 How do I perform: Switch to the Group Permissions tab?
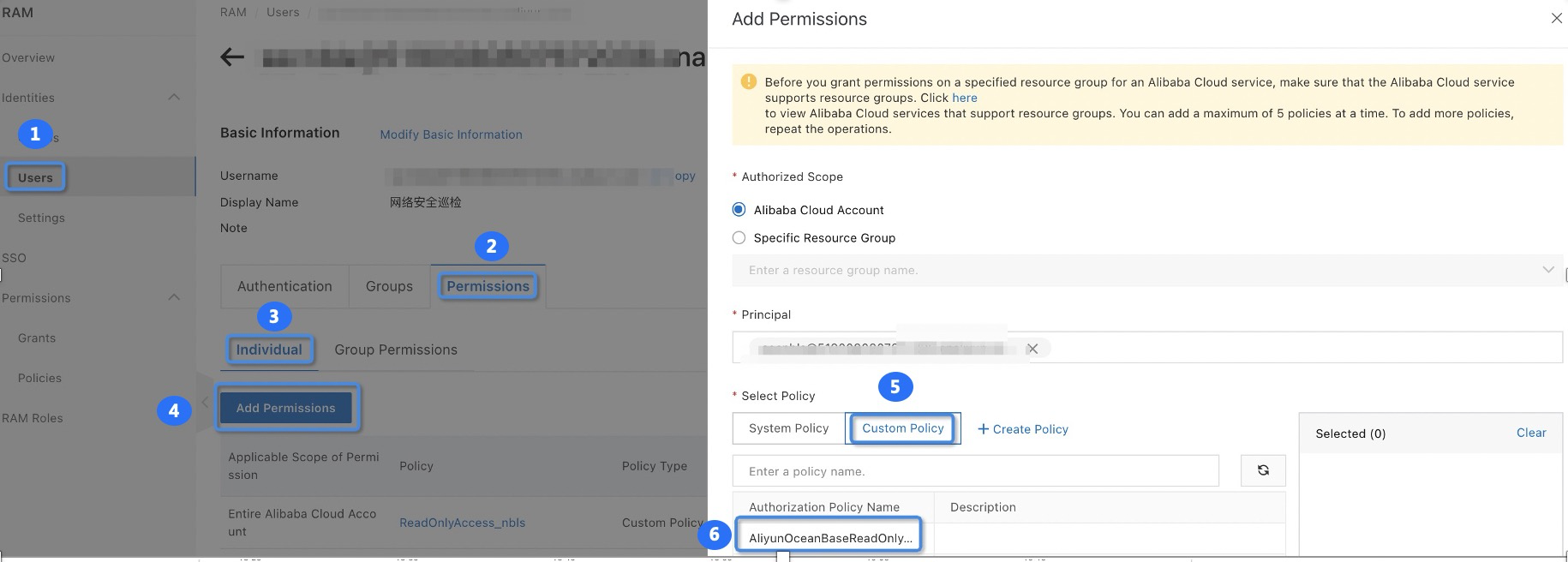point(397,349)
